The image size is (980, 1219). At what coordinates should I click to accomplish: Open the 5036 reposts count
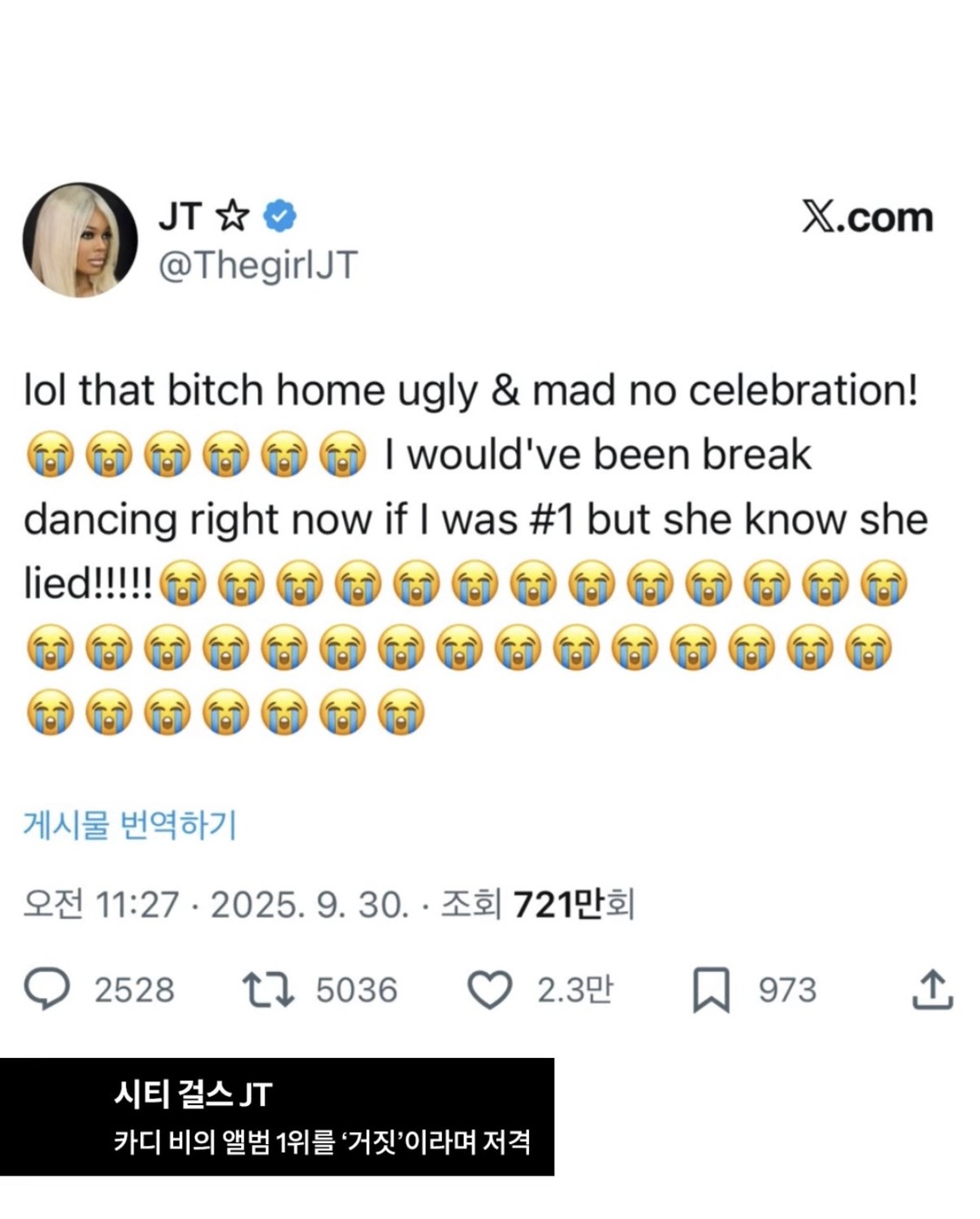point(357,990)
